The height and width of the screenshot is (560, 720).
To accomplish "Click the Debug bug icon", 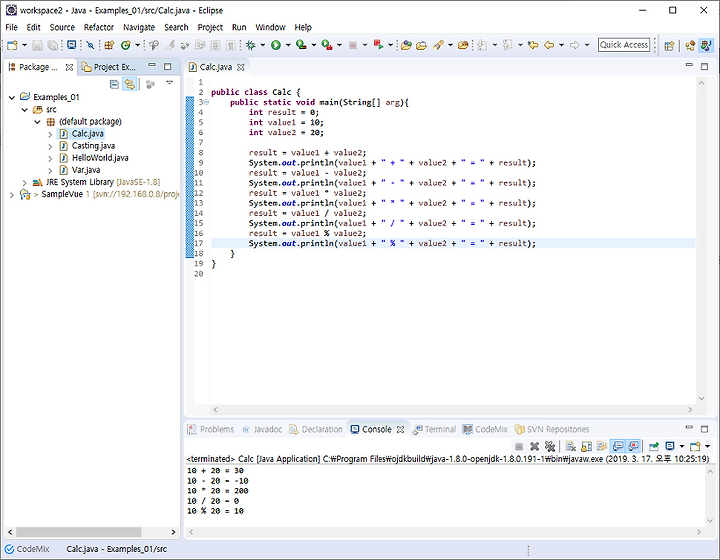I will pos(251,45).
